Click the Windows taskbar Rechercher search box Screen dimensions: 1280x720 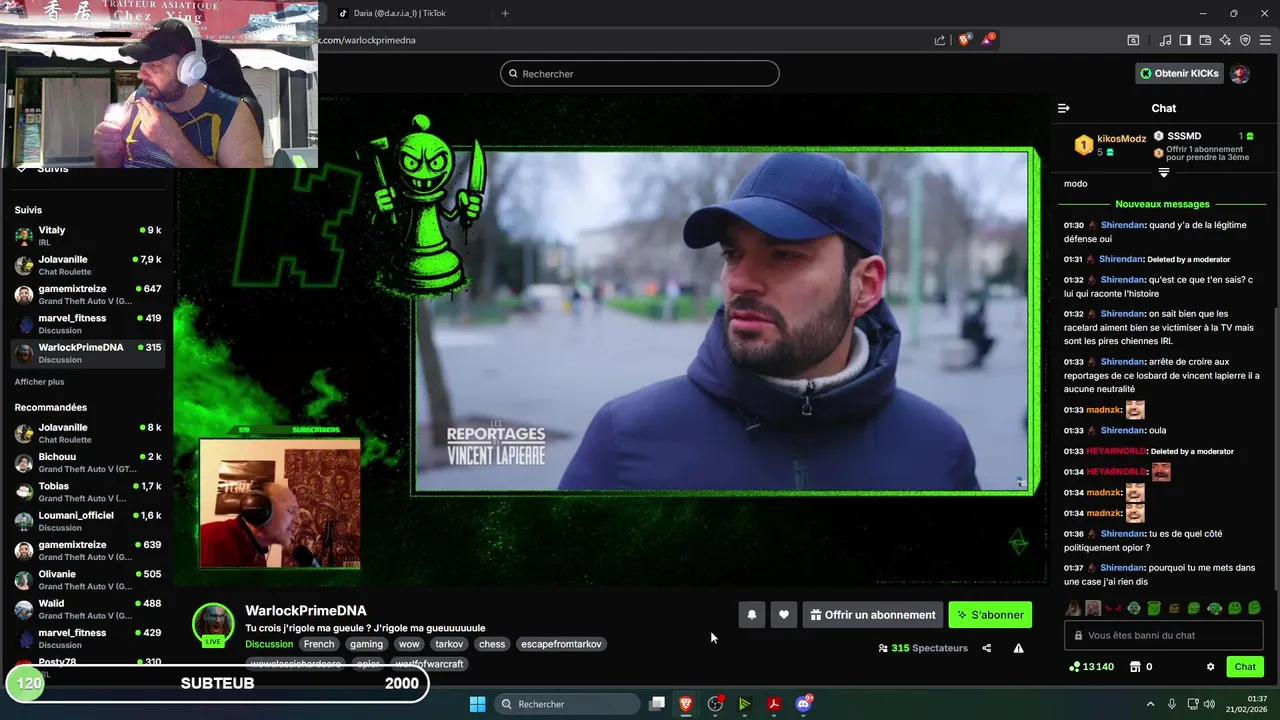(569, 704)
